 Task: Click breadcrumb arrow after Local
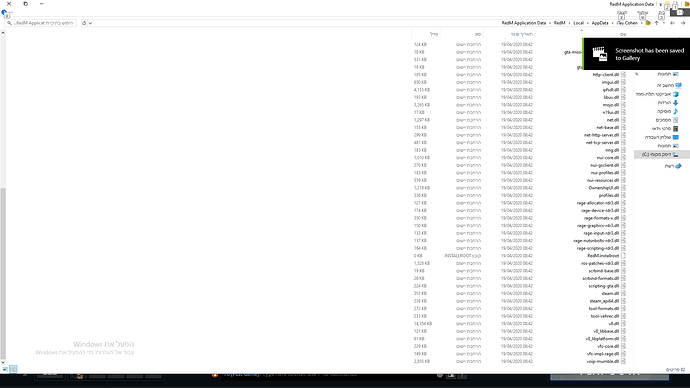click(x=569, y=23)
